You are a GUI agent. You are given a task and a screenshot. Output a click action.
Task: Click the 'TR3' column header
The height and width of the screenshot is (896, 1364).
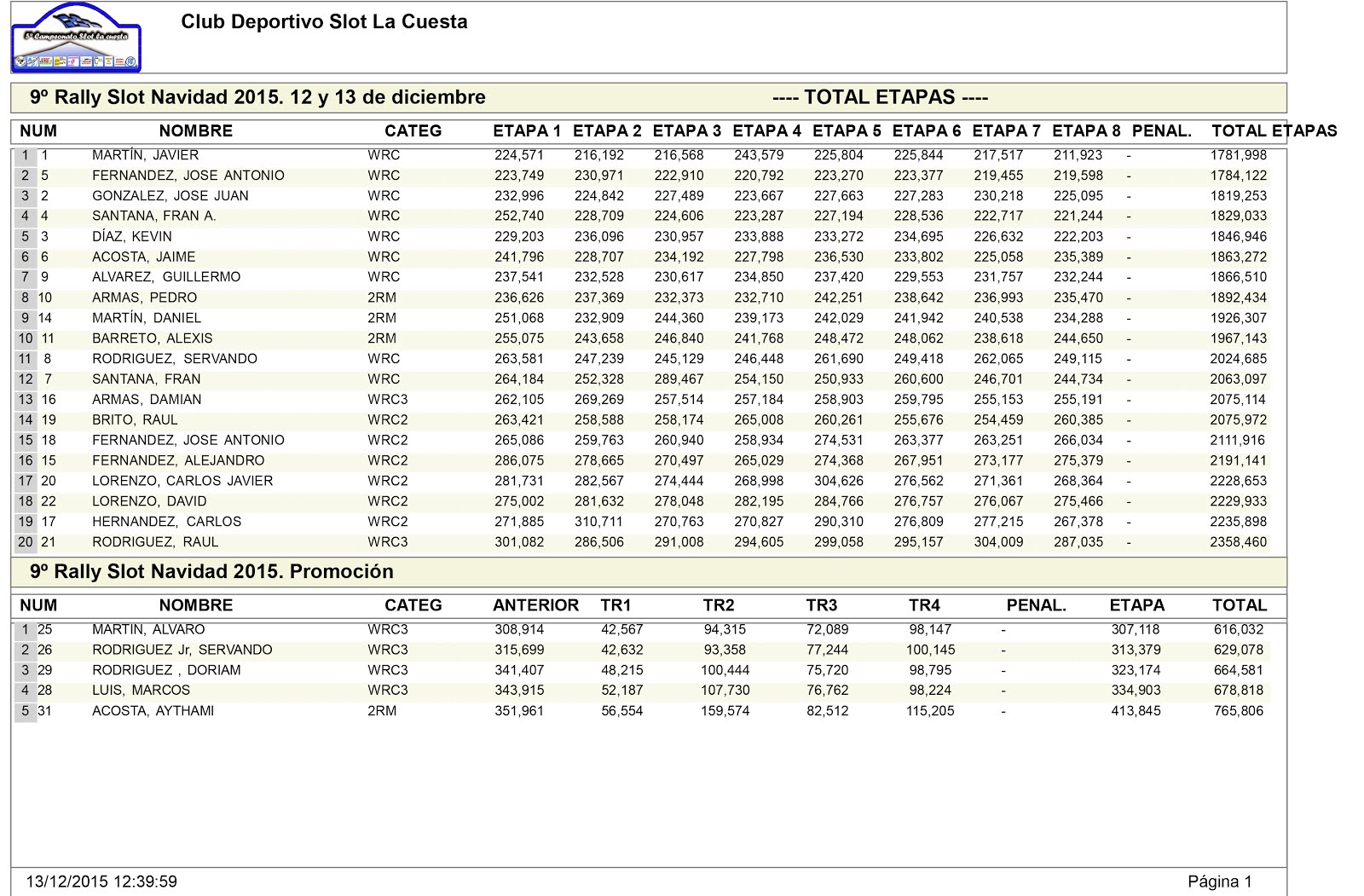pos(821,605)
